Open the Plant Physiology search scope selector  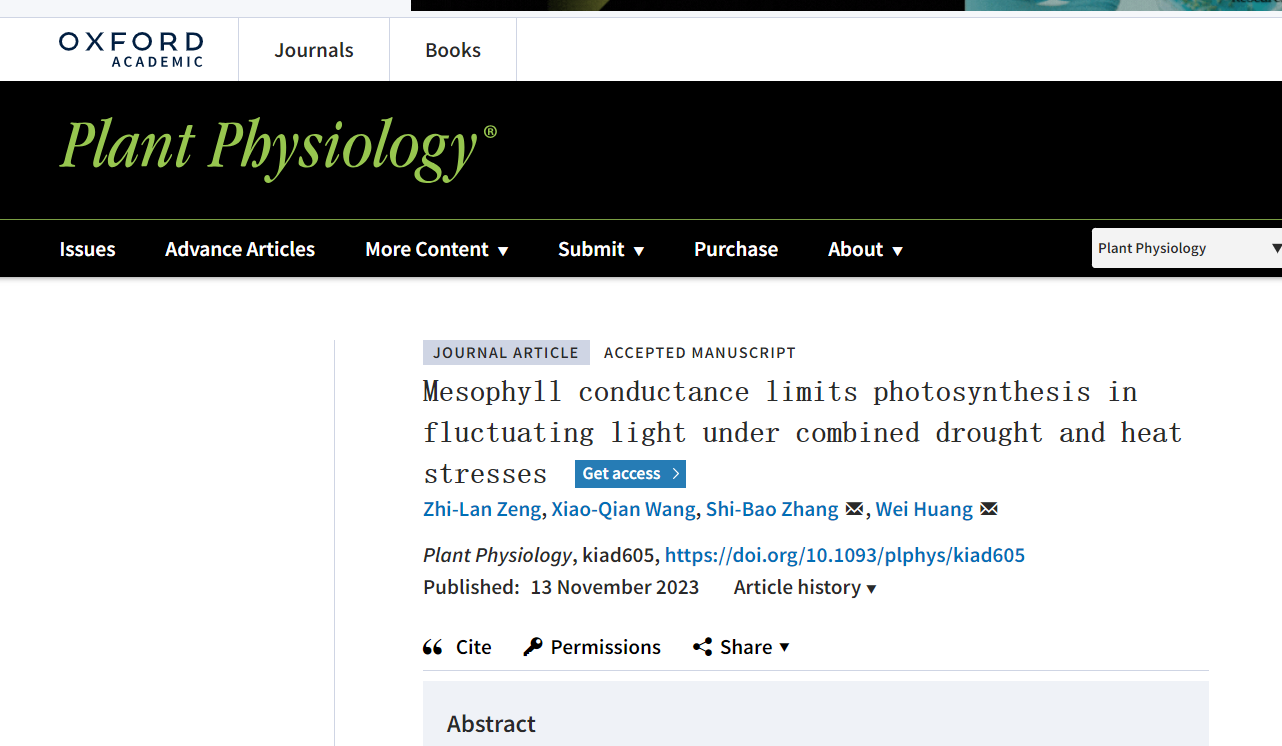(1186, 248)
